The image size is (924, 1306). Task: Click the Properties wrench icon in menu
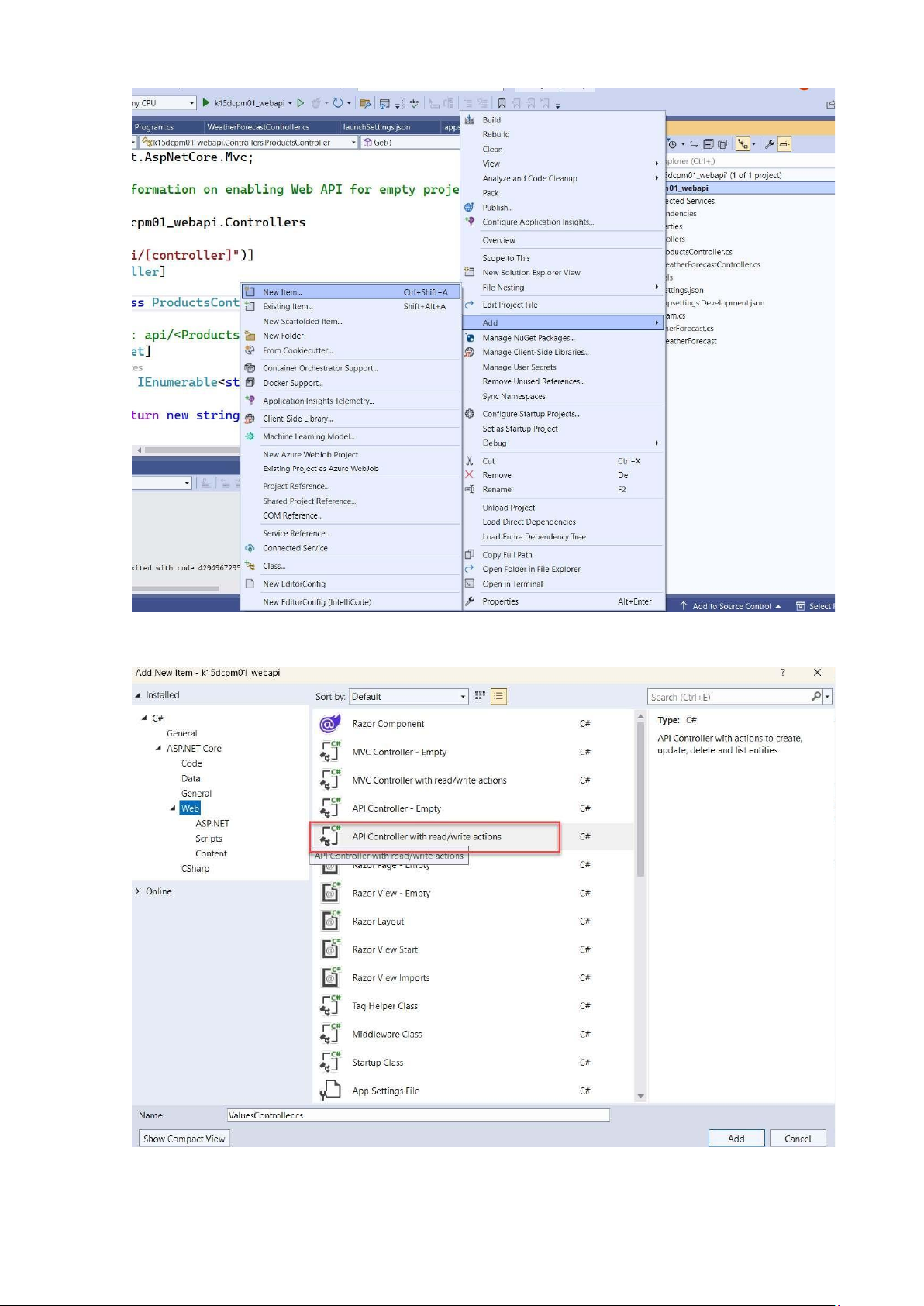[x=470, y=601]
